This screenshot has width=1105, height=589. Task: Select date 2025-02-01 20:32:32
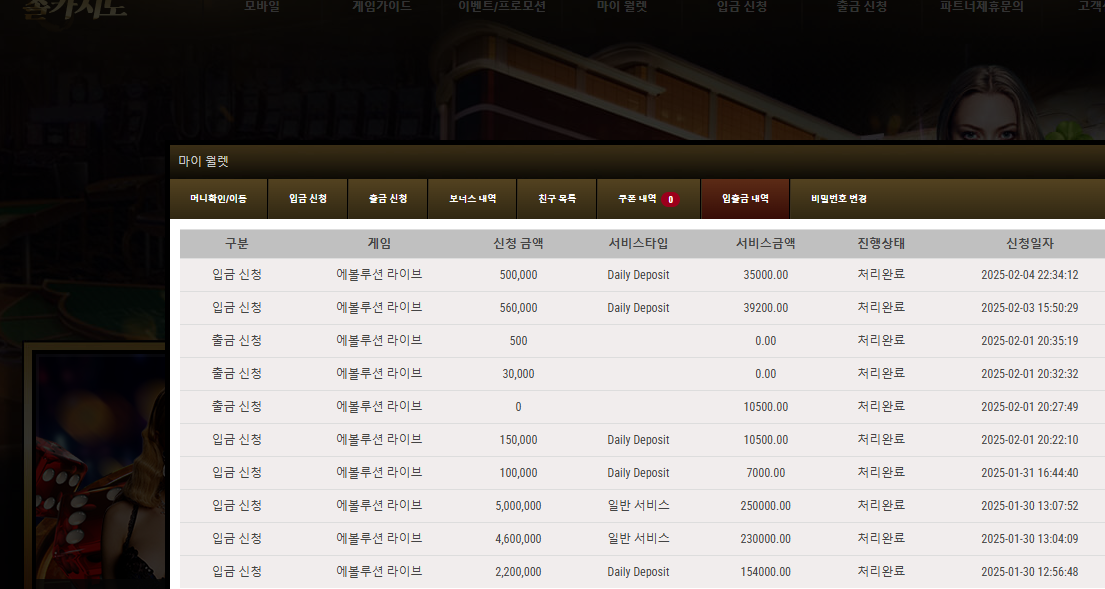pyautogui.click(x=1030, y=374)
